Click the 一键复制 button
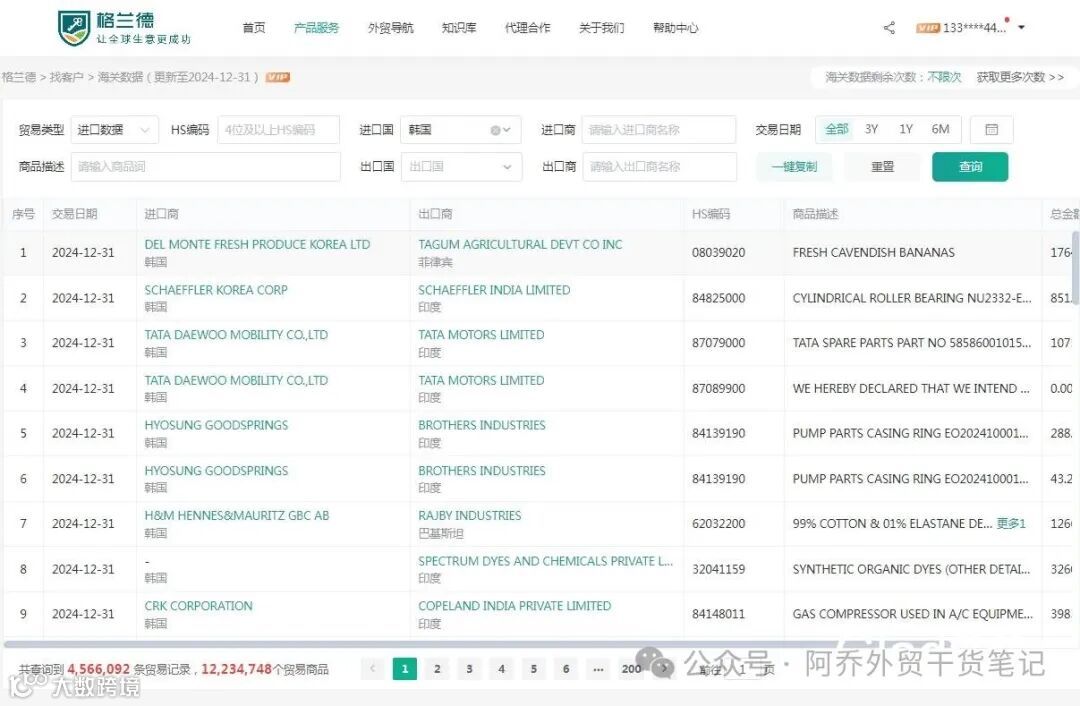 [x=794, y=167]
